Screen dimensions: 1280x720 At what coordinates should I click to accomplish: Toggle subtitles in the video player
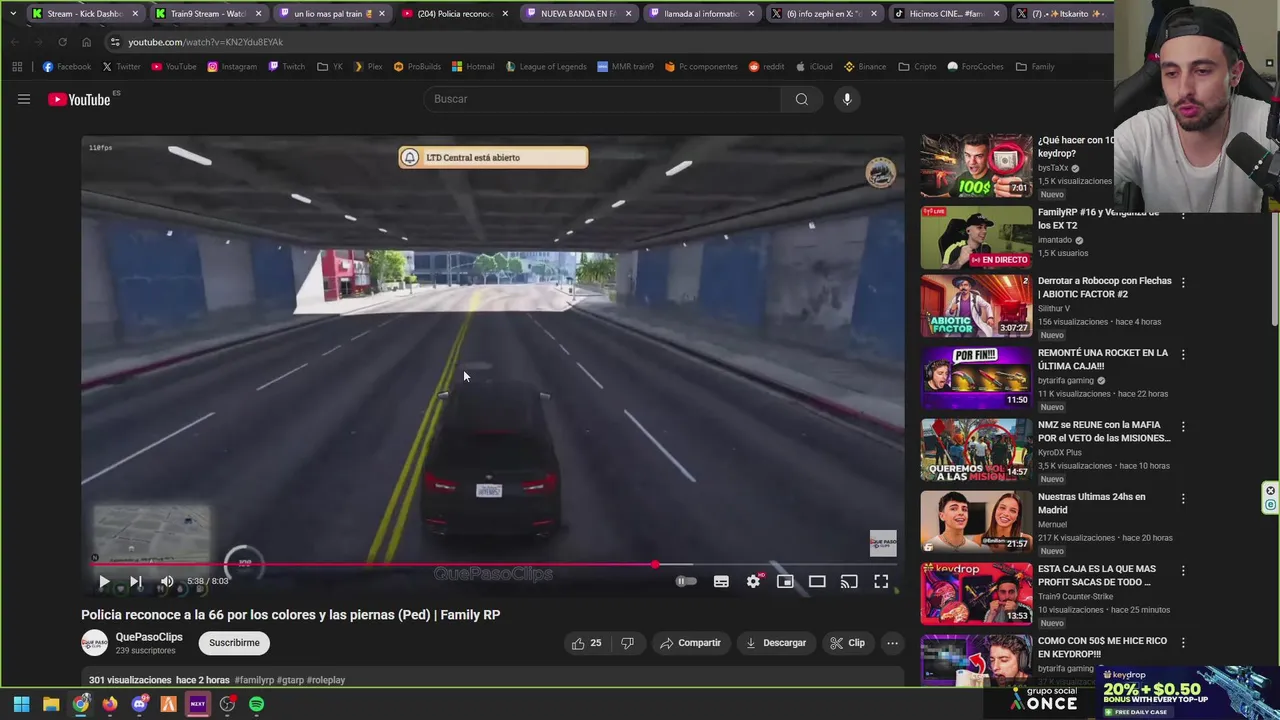721,581
